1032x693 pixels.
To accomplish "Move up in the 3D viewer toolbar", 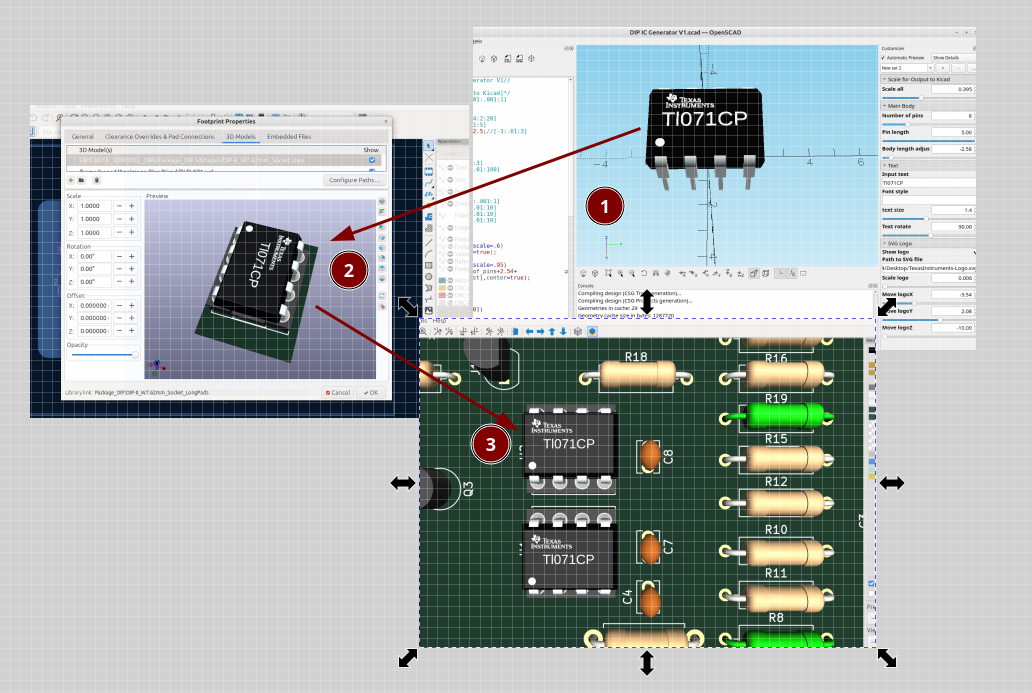I will 552,332.
